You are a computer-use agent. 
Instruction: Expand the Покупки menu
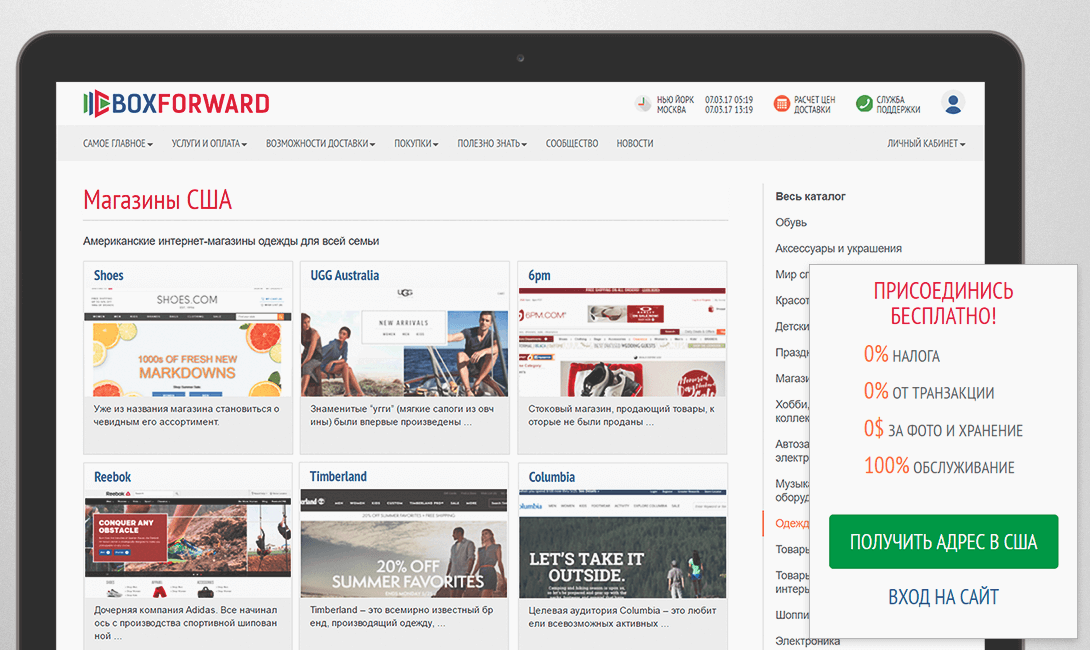[416, 143]
